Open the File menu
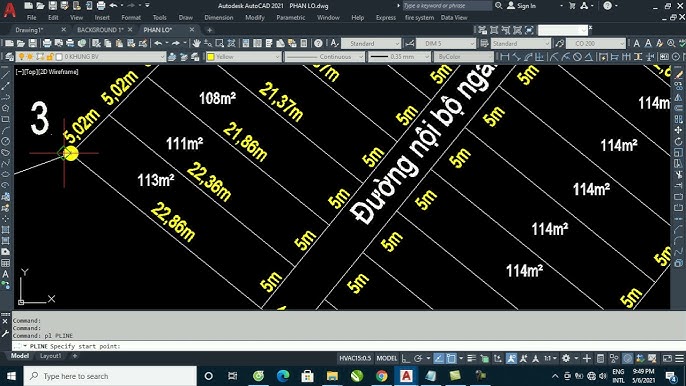The width and height of the screenshot is (686, 386). 32,18
